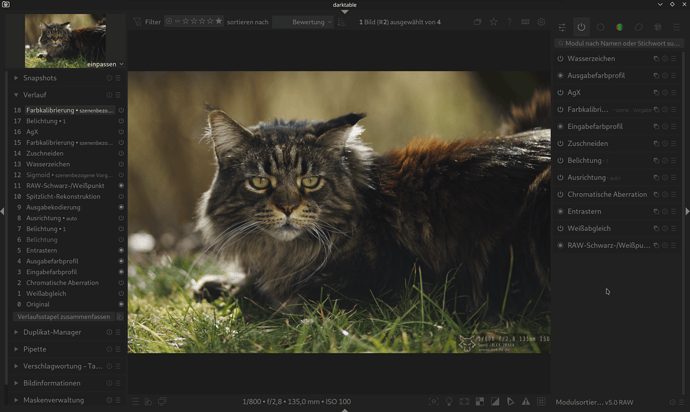Click the module search input field

coord(620,44)
